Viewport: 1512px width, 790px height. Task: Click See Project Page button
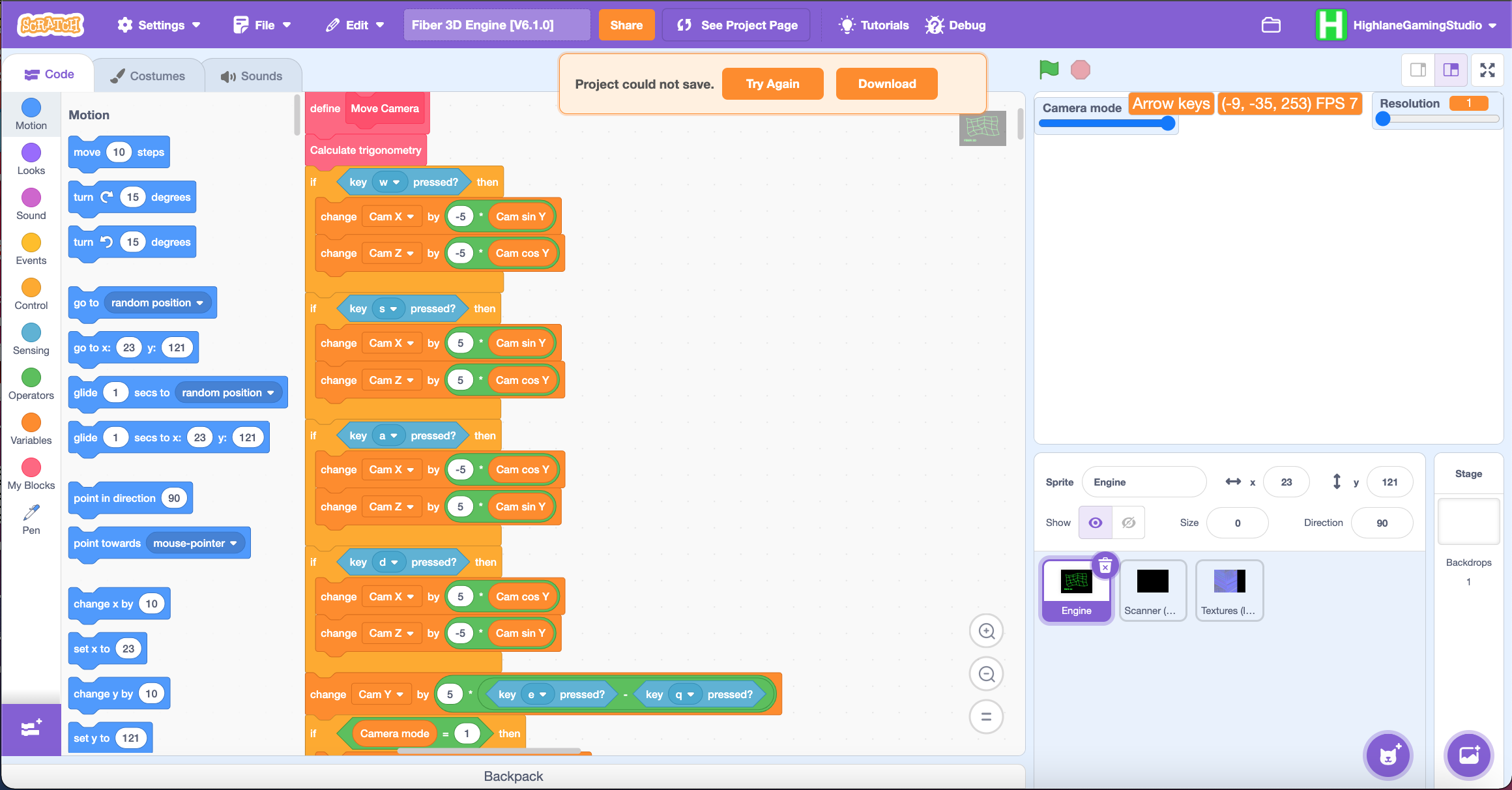click(x=736, y=25)
